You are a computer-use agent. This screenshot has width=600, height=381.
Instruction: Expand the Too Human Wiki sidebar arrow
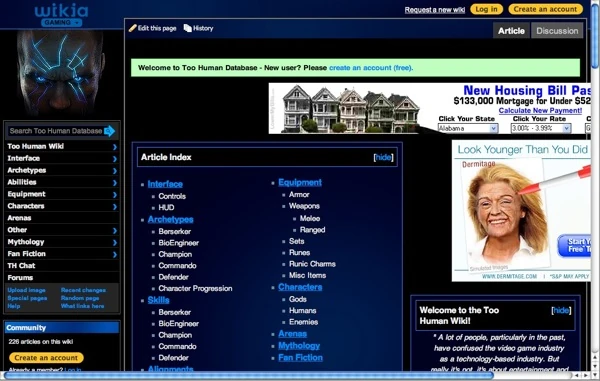coord(115,147)
